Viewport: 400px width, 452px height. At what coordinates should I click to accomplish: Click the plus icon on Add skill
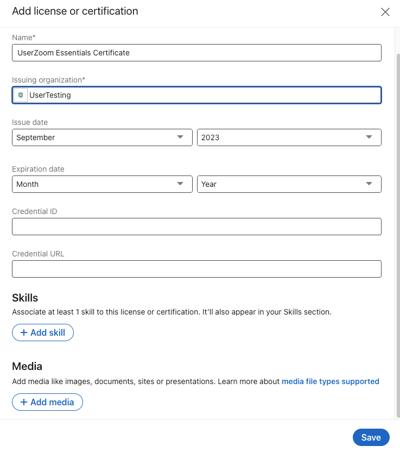24,333
